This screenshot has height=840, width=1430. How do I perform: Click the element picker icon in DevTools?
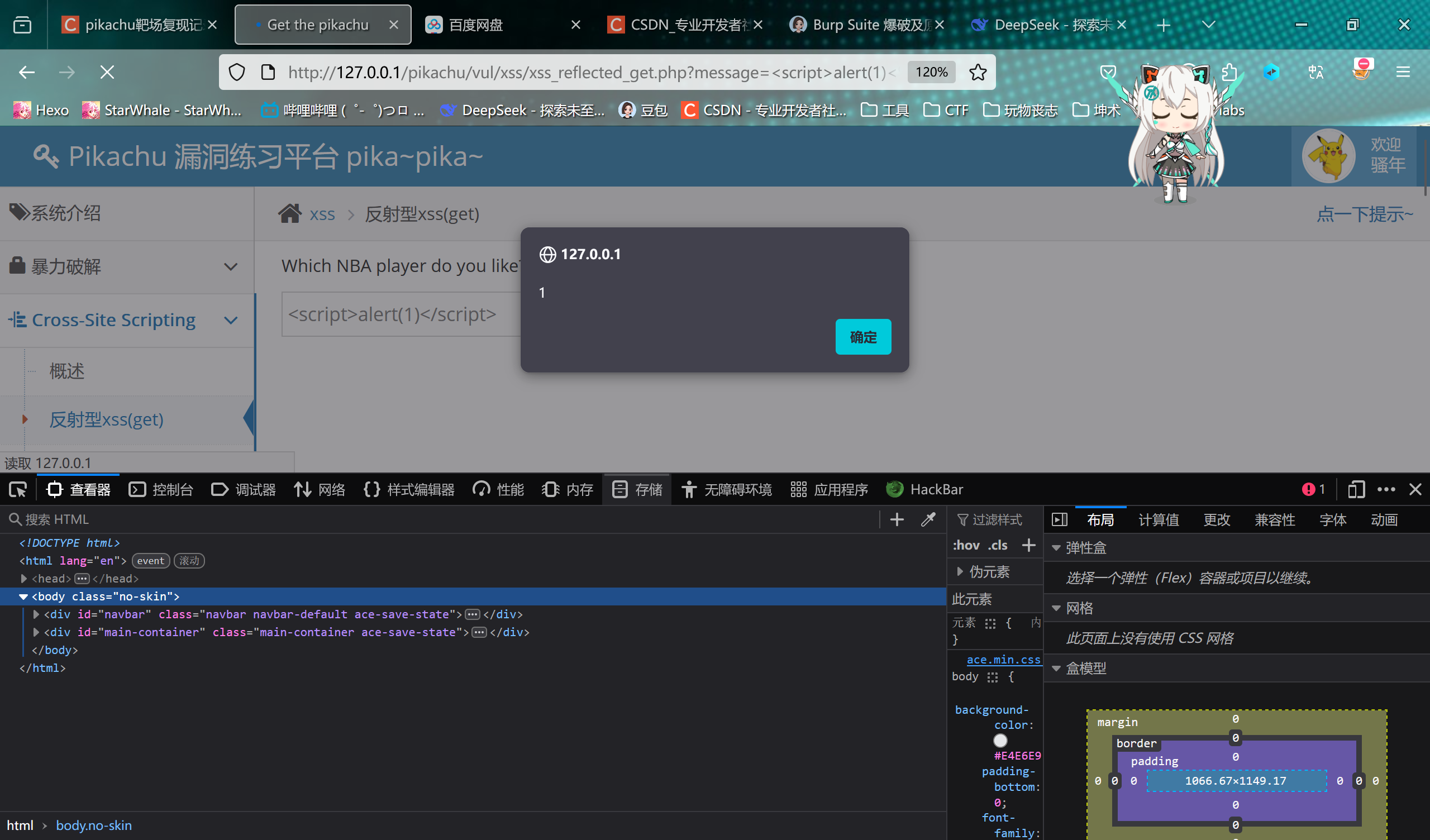[x=17, y=489]
